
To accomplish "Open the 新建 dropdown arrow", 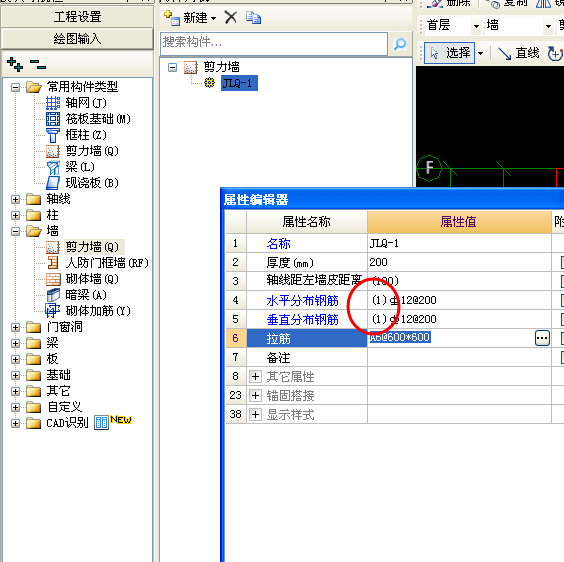I will pyautogui.click(x=214, y=18).
